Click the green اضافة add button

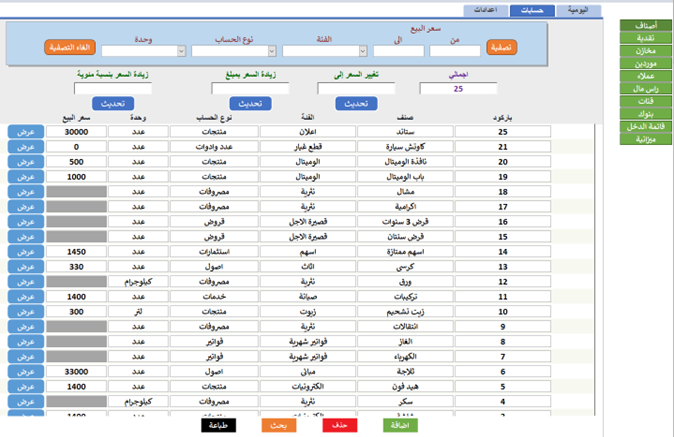coord(400,425)
